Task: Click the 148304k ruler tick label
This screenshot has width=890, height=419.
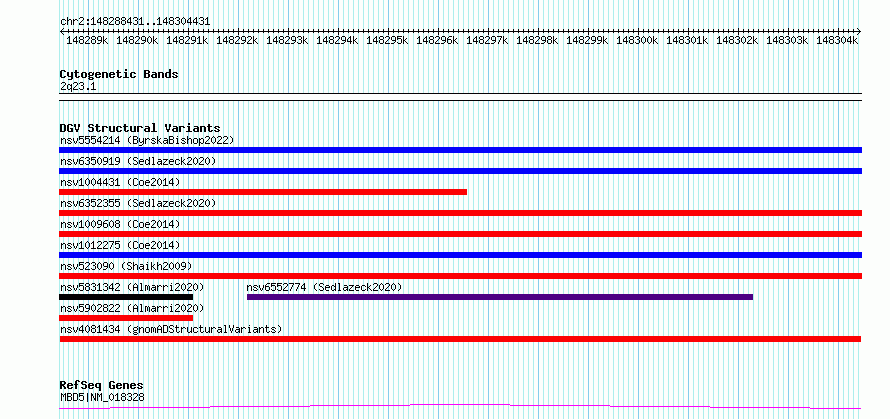Action: 837,41
